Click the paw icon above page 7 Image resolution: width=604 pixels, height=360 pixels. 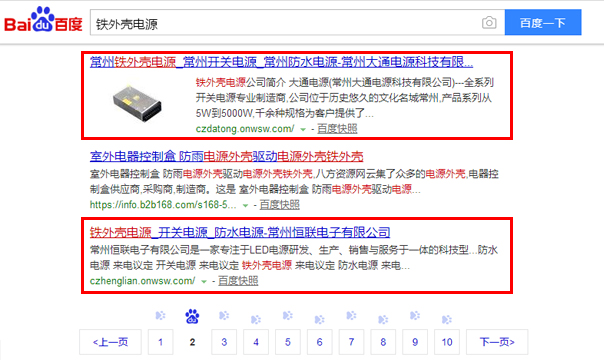[x=351, y=315]
